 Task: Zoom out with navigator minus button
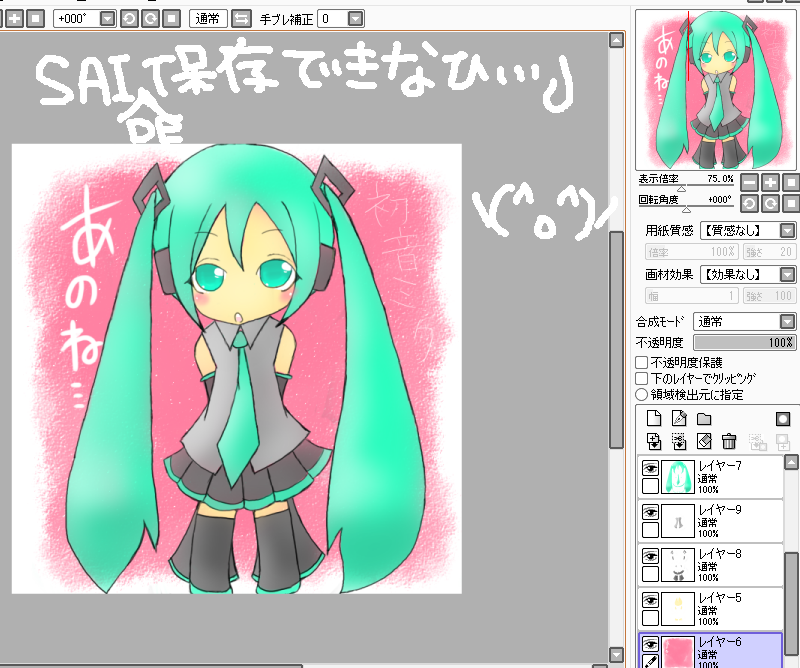749,182
